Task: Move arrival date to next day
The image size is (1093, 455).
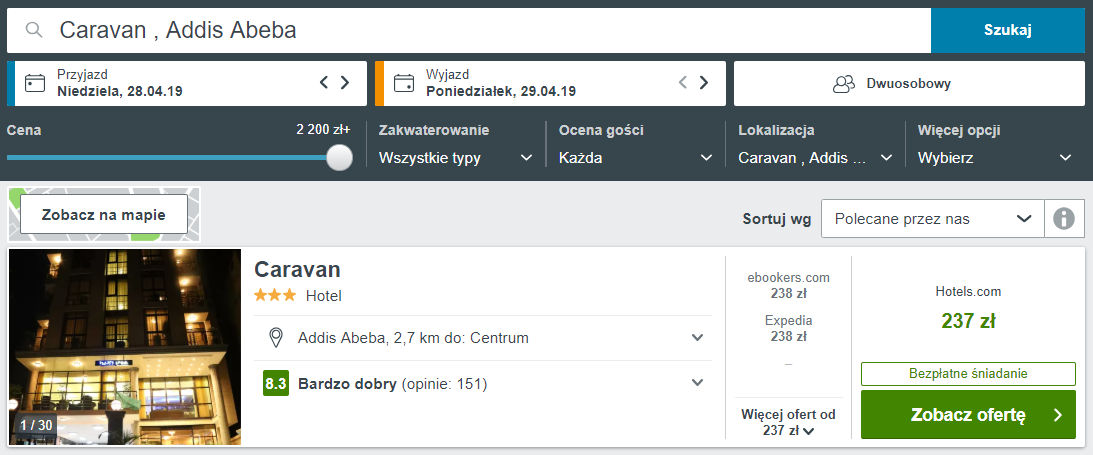Action: tap(344, 83)
